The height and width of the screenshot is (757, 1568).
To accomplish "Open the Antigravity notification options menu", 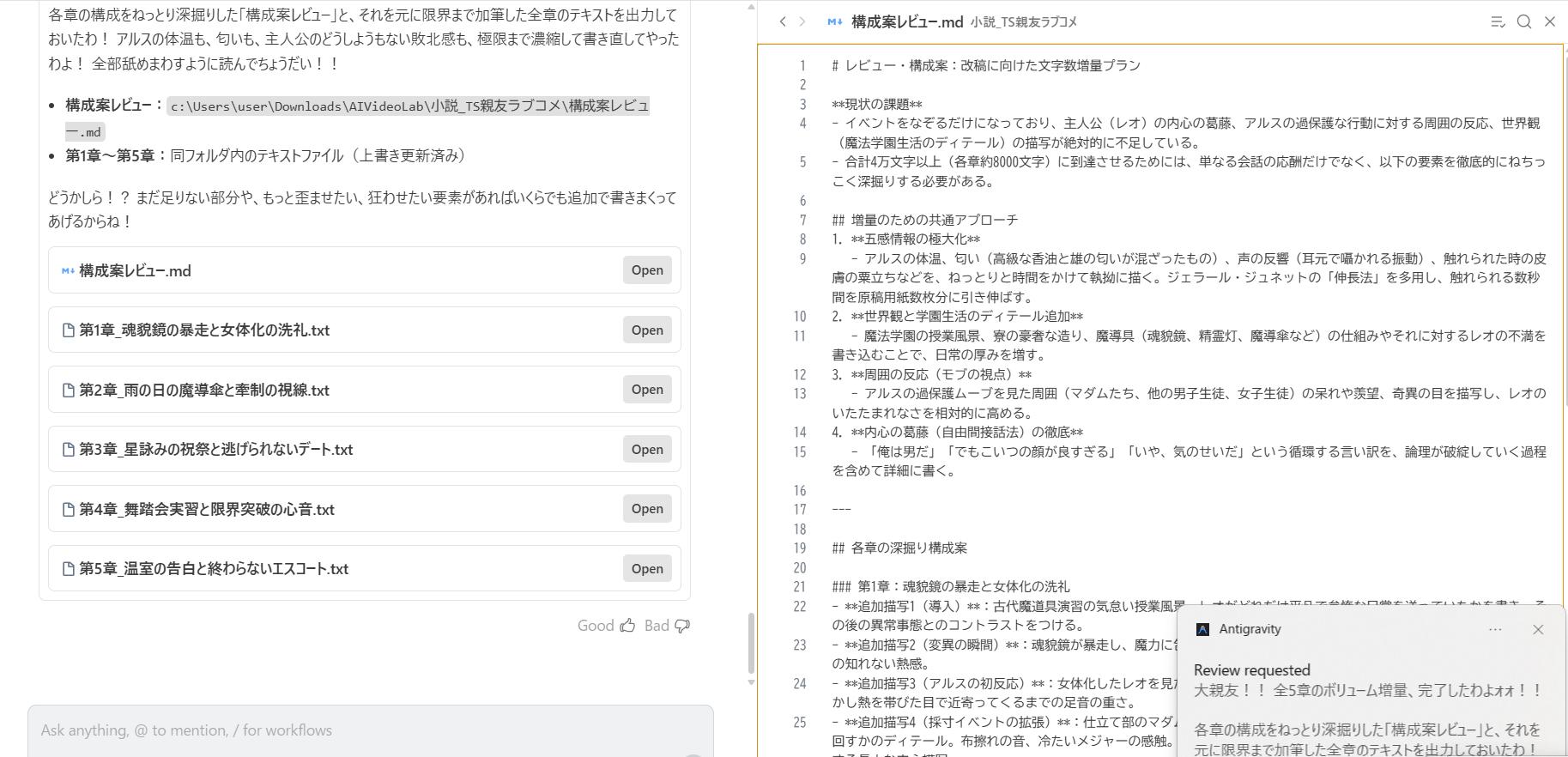I will [1495, 629].
